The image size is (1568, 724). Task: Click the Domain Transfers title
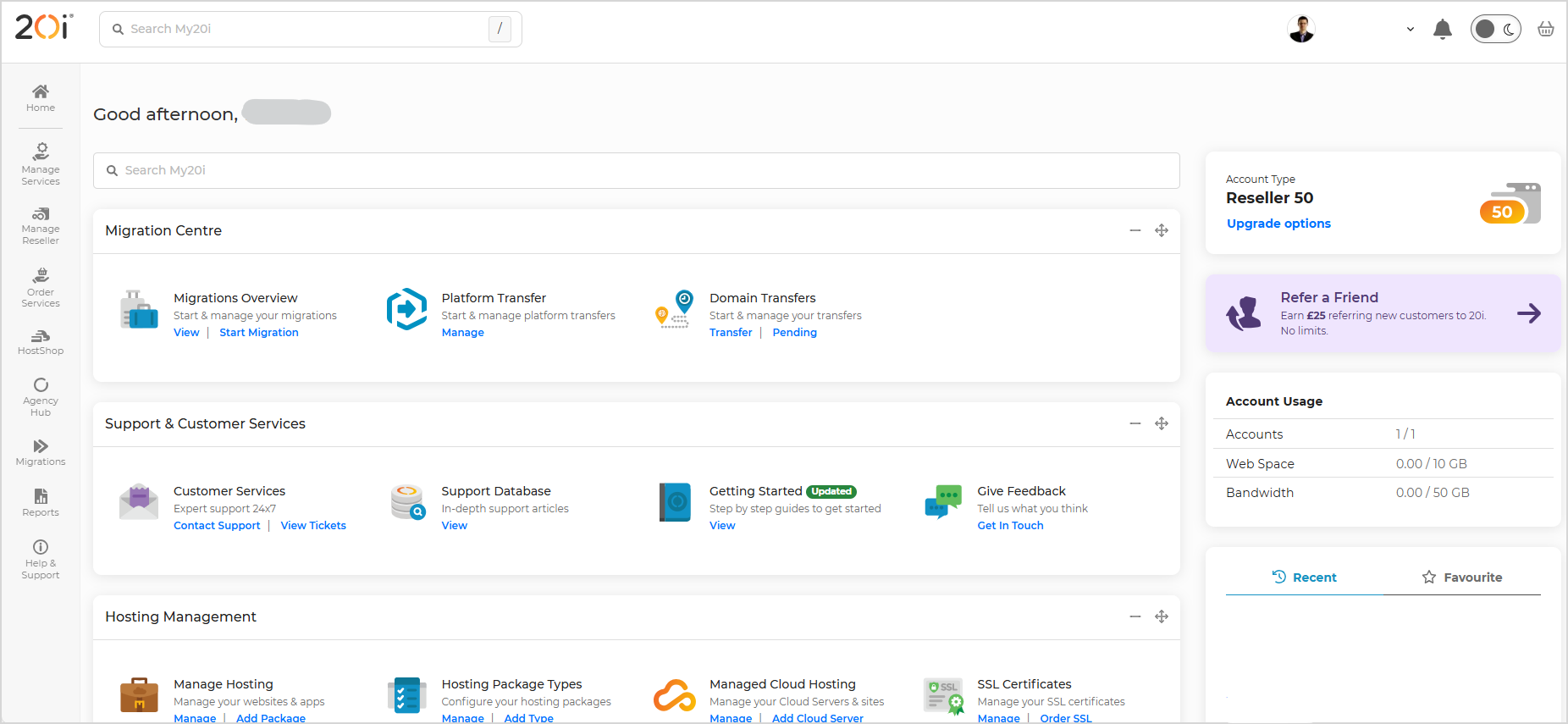pyautogui.click(x=763, y=298)
